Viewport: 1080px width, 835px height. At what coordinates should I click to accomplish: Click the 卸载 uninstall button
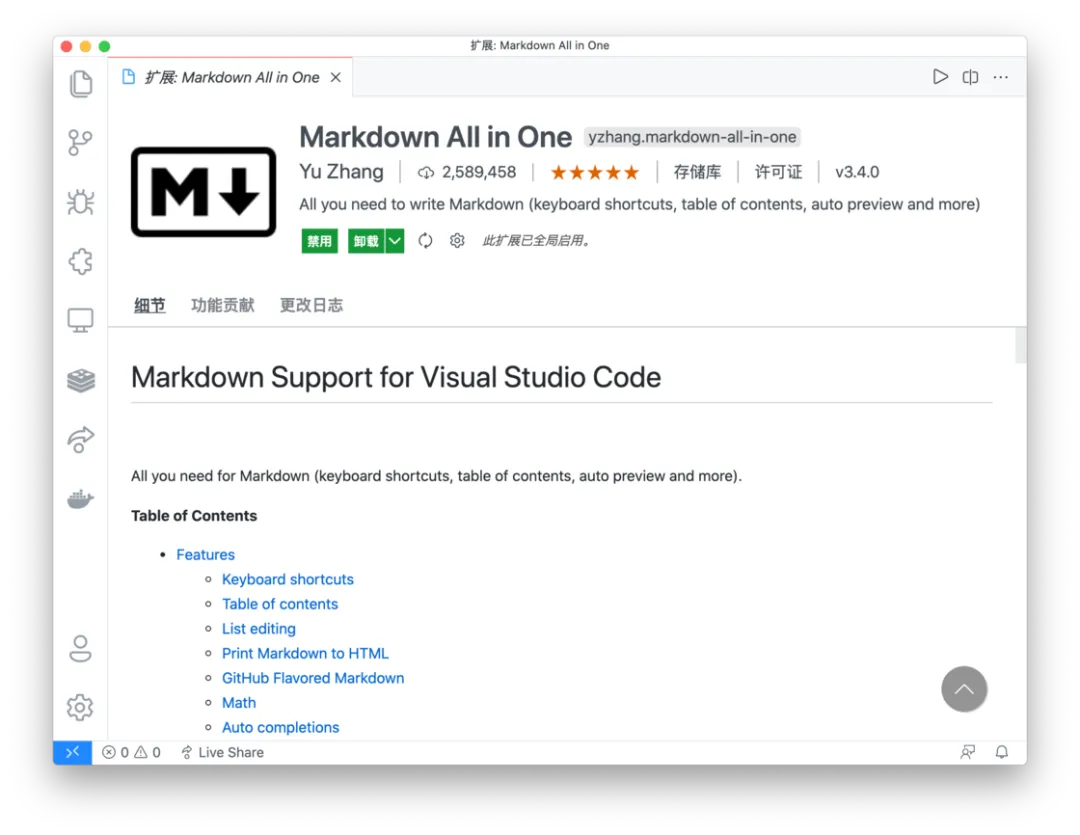[366, 241]
